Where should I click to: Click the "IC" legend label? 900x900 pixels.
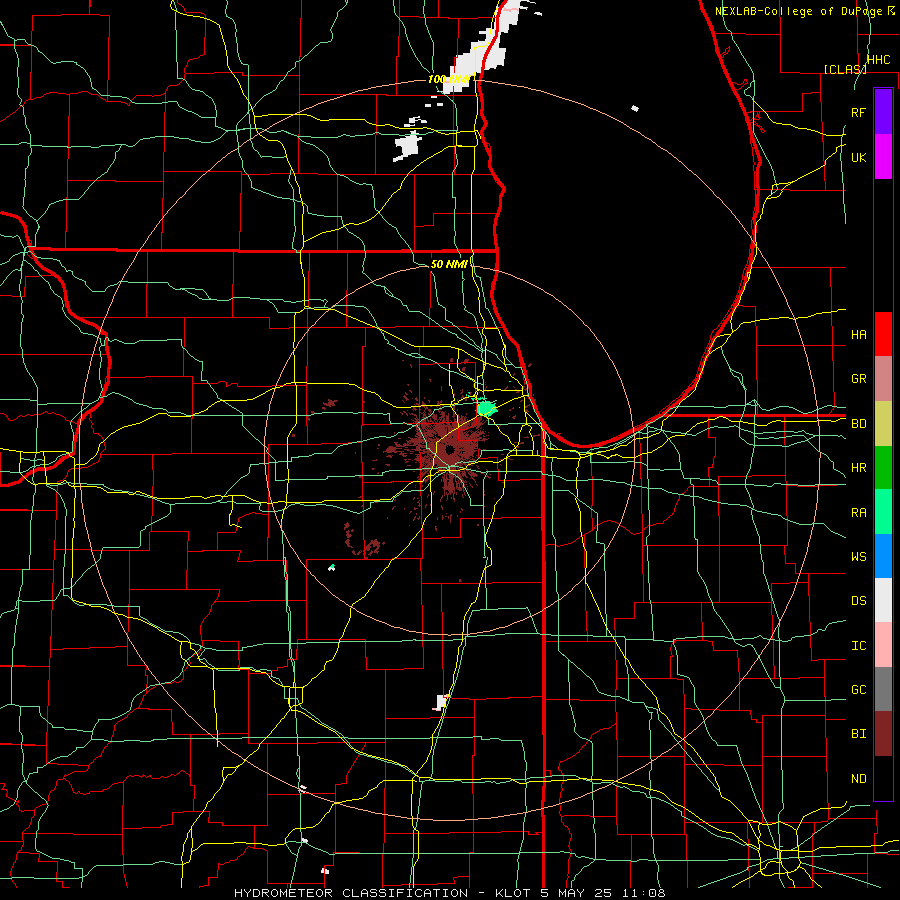858,646
